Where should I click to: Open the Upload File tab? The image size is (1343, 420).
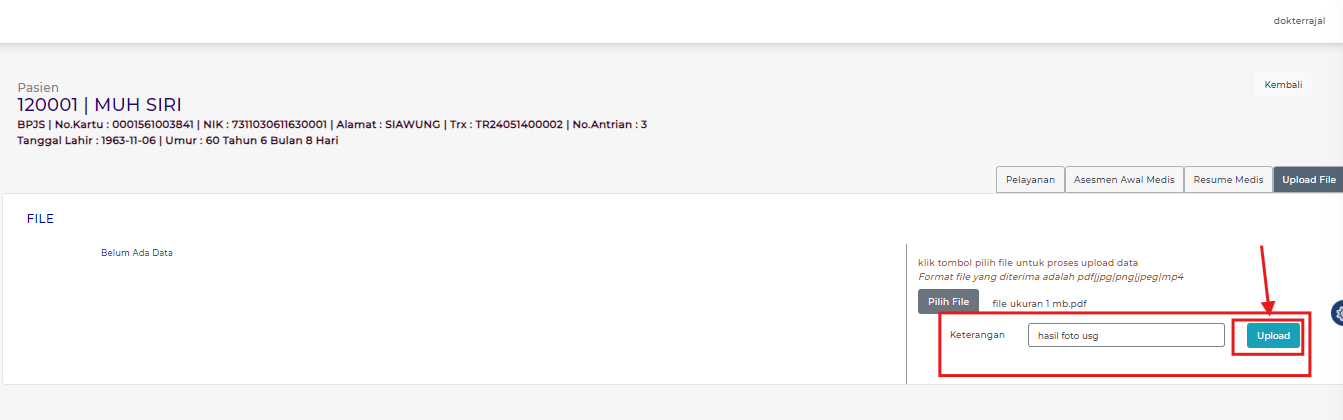point(1308,180)
